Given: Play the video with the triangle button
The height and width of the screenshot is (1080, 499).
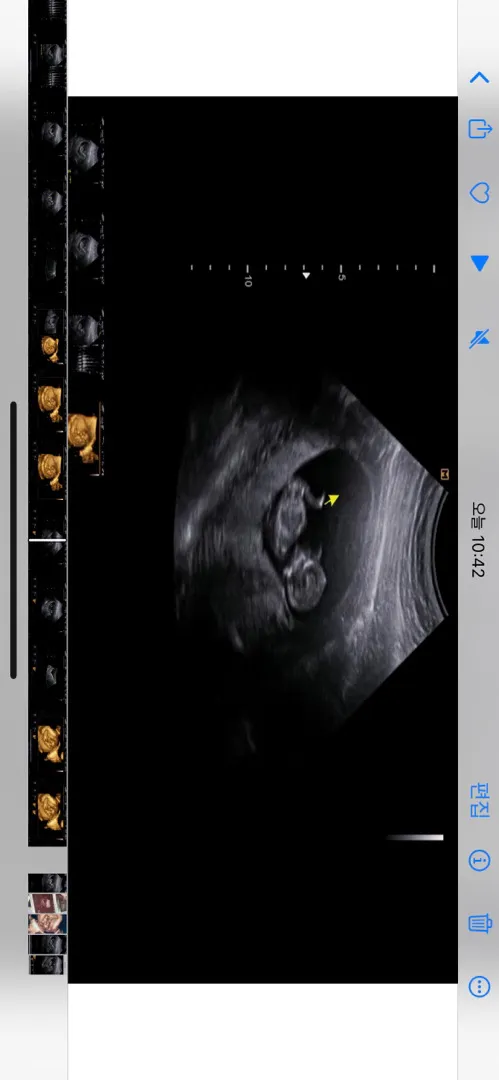Looking at the screenshot, I should coord(479,263).
